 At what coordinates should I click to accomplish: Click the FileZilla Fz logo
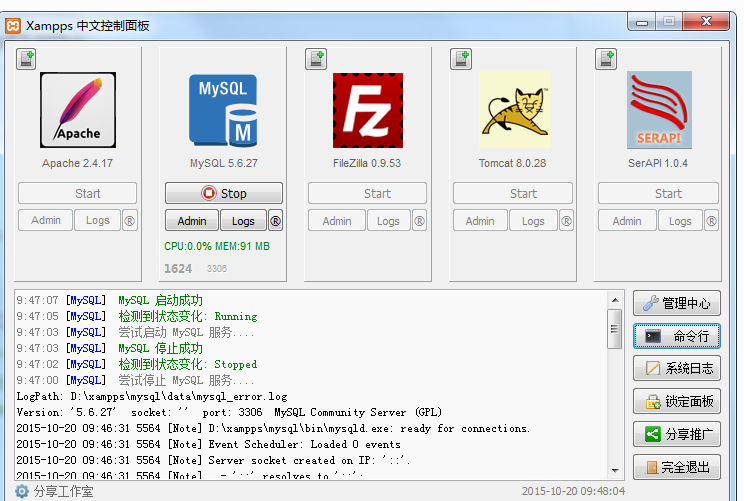[368, 110]
